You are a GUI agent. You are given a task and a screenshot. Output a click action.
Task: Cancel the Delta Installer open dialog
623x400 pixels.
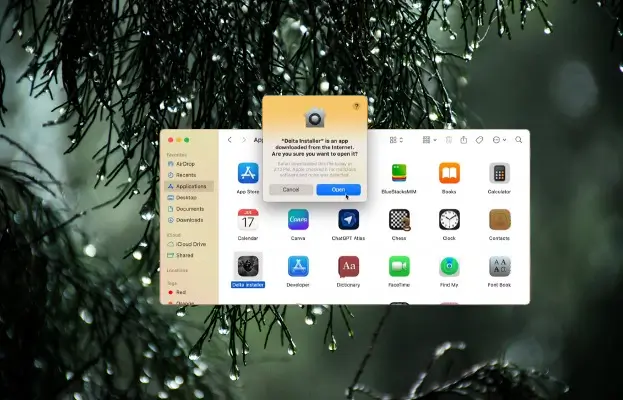pos(291,189)
